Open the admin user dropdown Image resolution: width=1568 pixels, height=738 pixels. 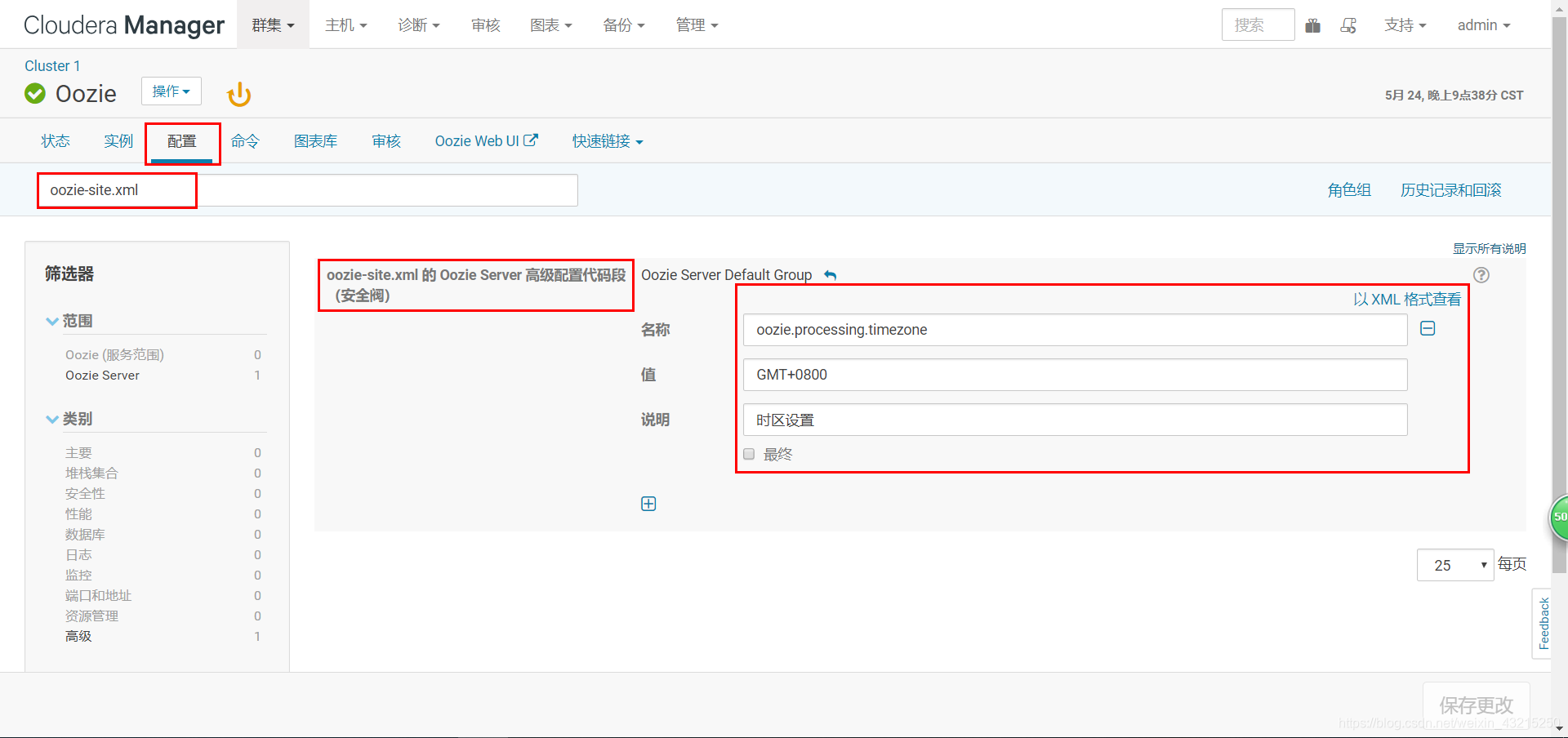pyautogui.click(x=1484, y=25)
